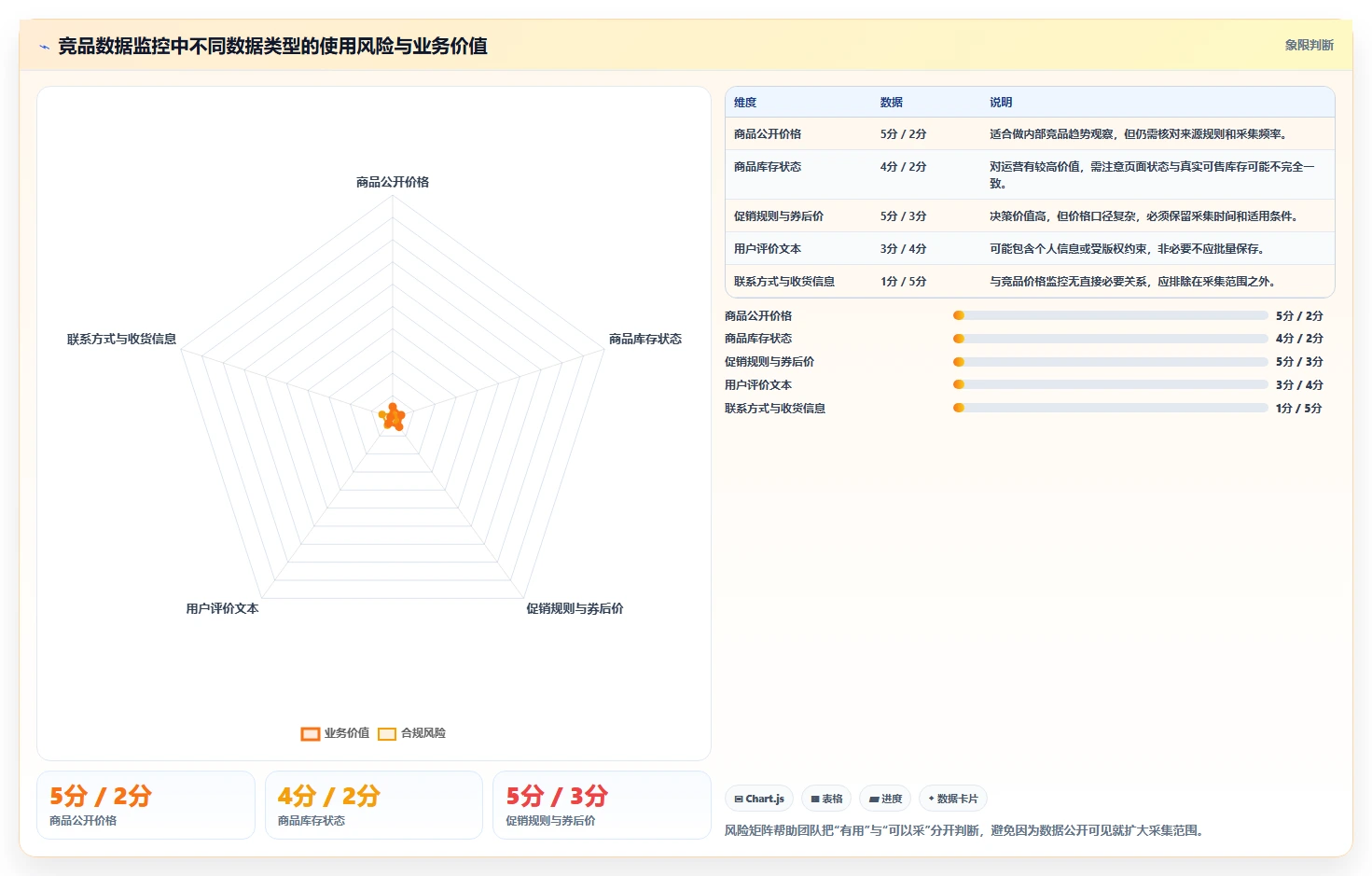The width and height of the screenshot is (1372, 876).
Task: Click the 数据卡片 chip
Action: [x=953, y=799]
